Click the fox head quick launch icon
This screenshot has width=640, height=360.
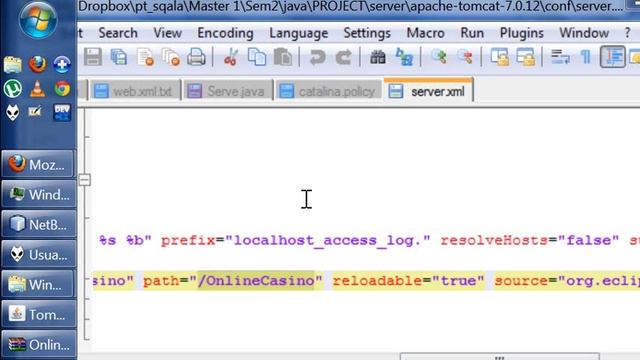click(x=13, y=113)
